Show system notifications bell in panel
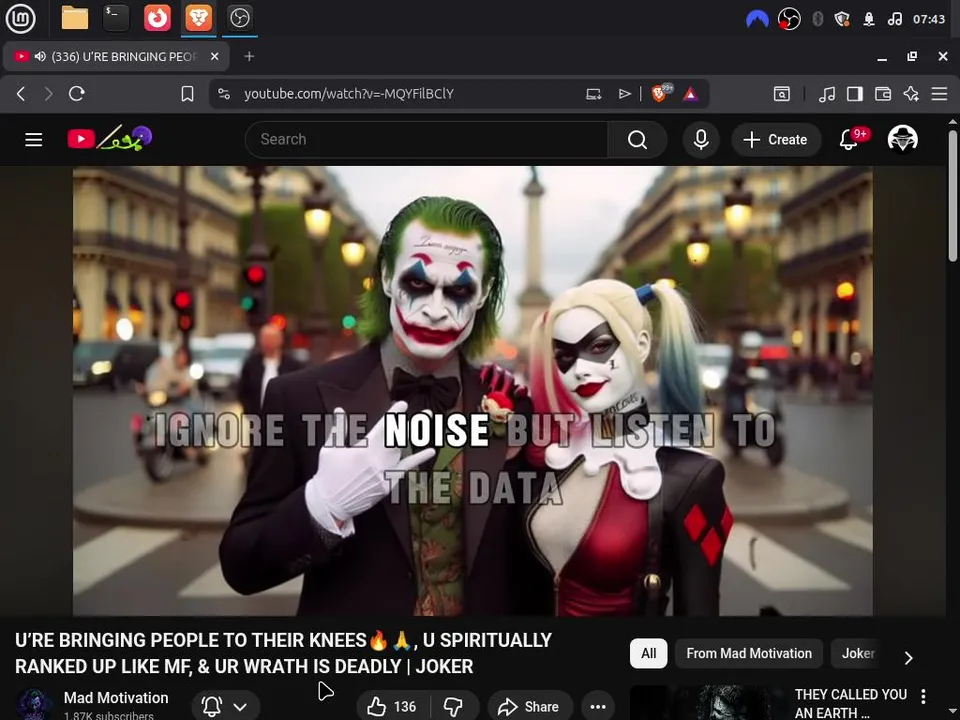Viewport: 960px width, 720px height. [869, 19]
